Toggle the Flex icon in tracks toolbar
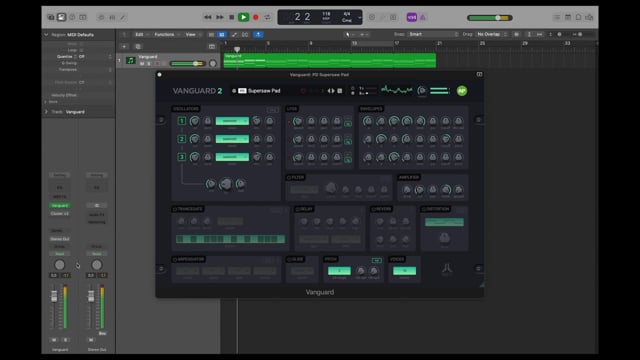This screenshot has height=360, width=640. (x=245, y=35)
